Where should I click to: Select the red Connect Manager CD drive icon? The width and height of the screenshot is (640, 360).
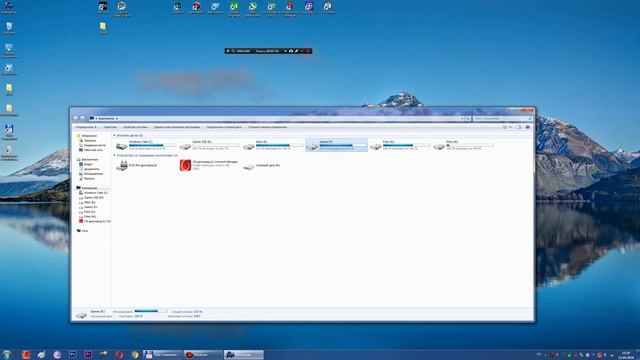tap(185, 165)
